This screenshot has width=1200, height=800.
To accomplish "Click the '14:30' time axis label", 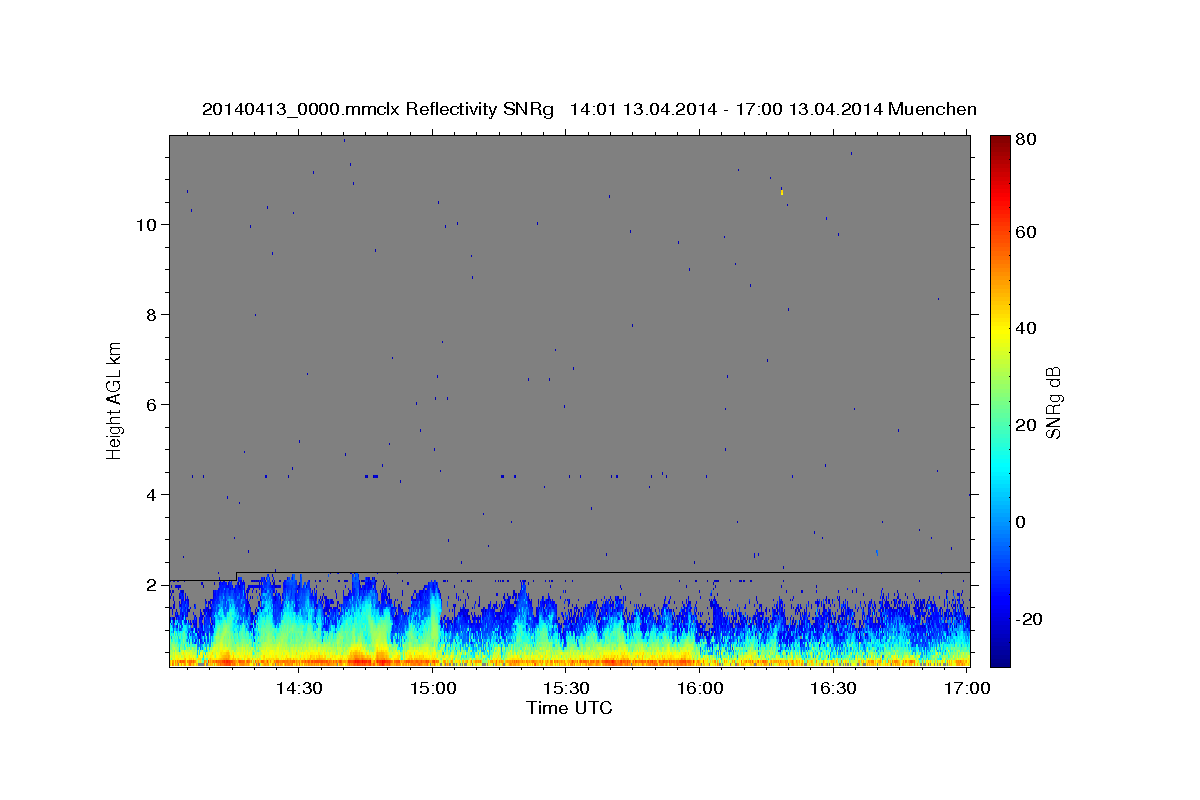I will click(298, 688).
